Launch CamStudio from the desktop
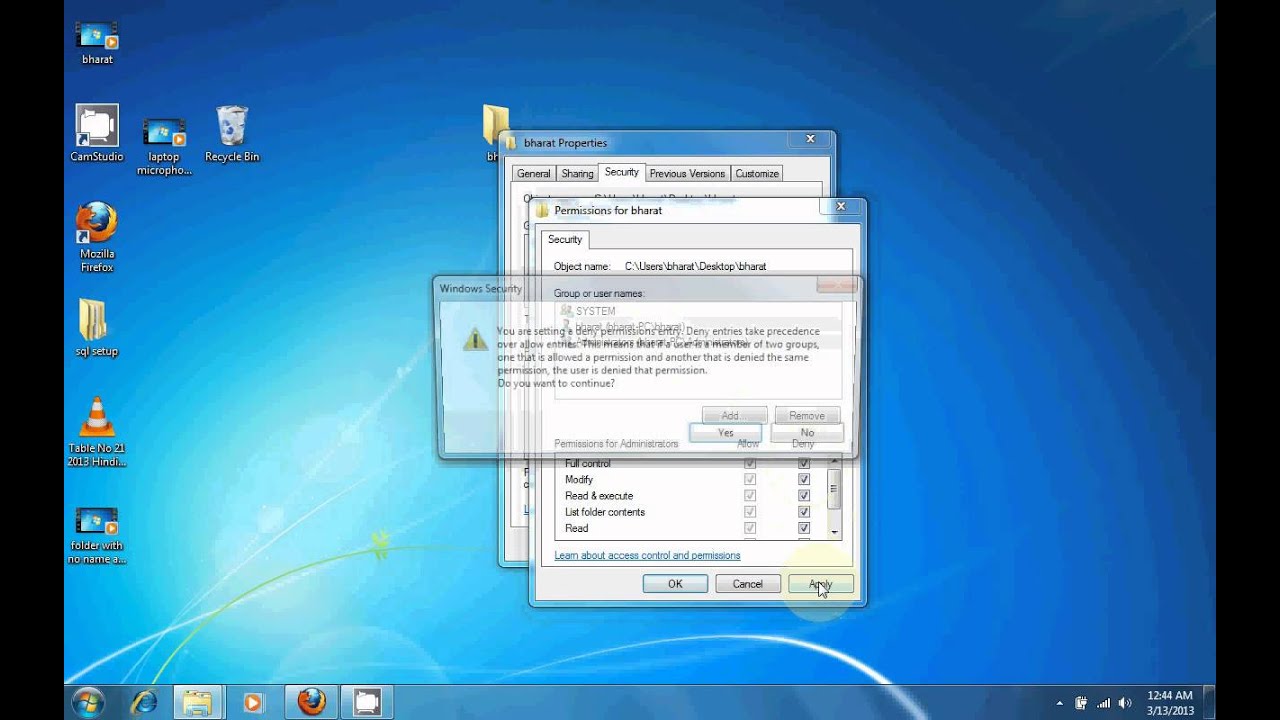This screenshot has height=720, width=1280. tap(97, 133)
